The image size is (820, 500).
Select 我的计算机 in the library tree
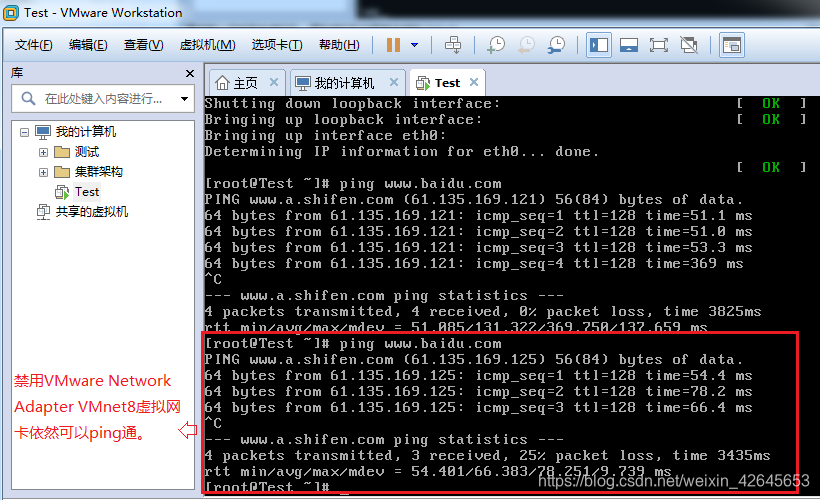tap(86, 132)
